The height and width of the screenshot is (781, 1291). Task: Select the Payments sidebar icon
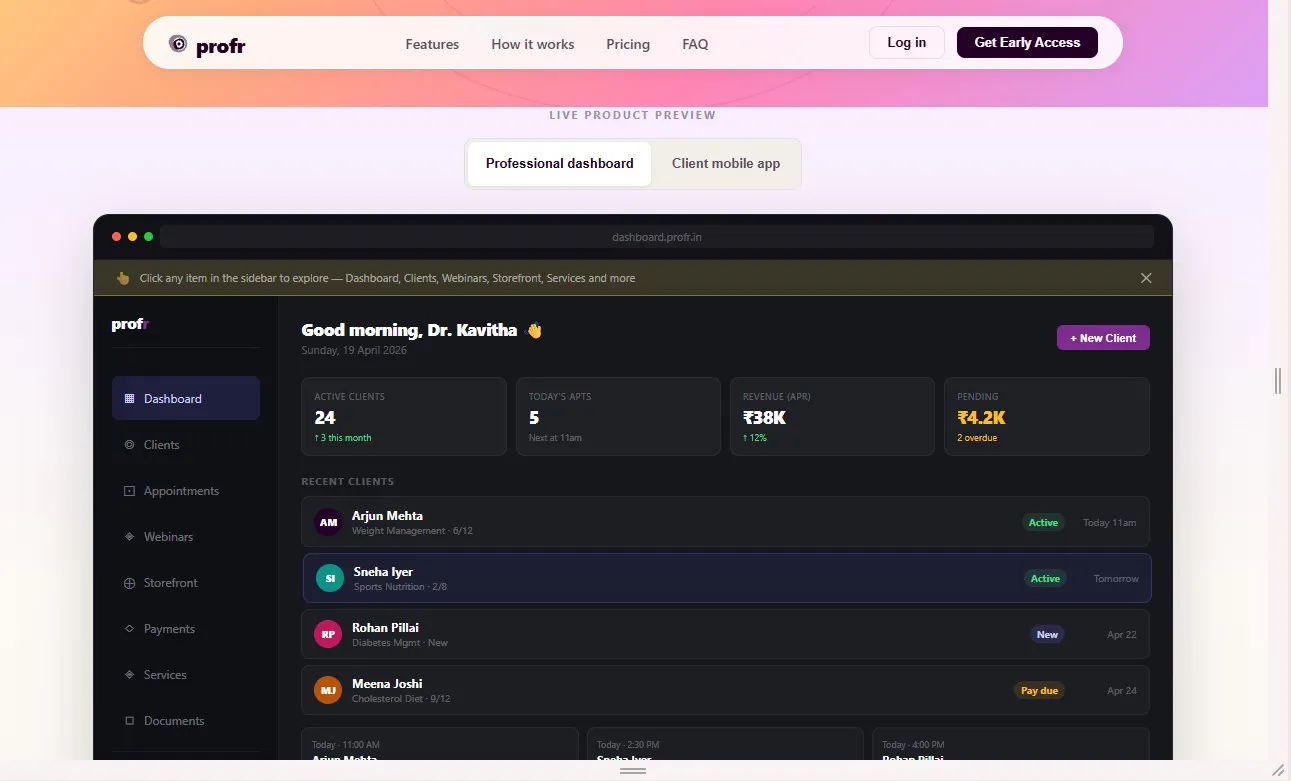[x=129, y=629]
